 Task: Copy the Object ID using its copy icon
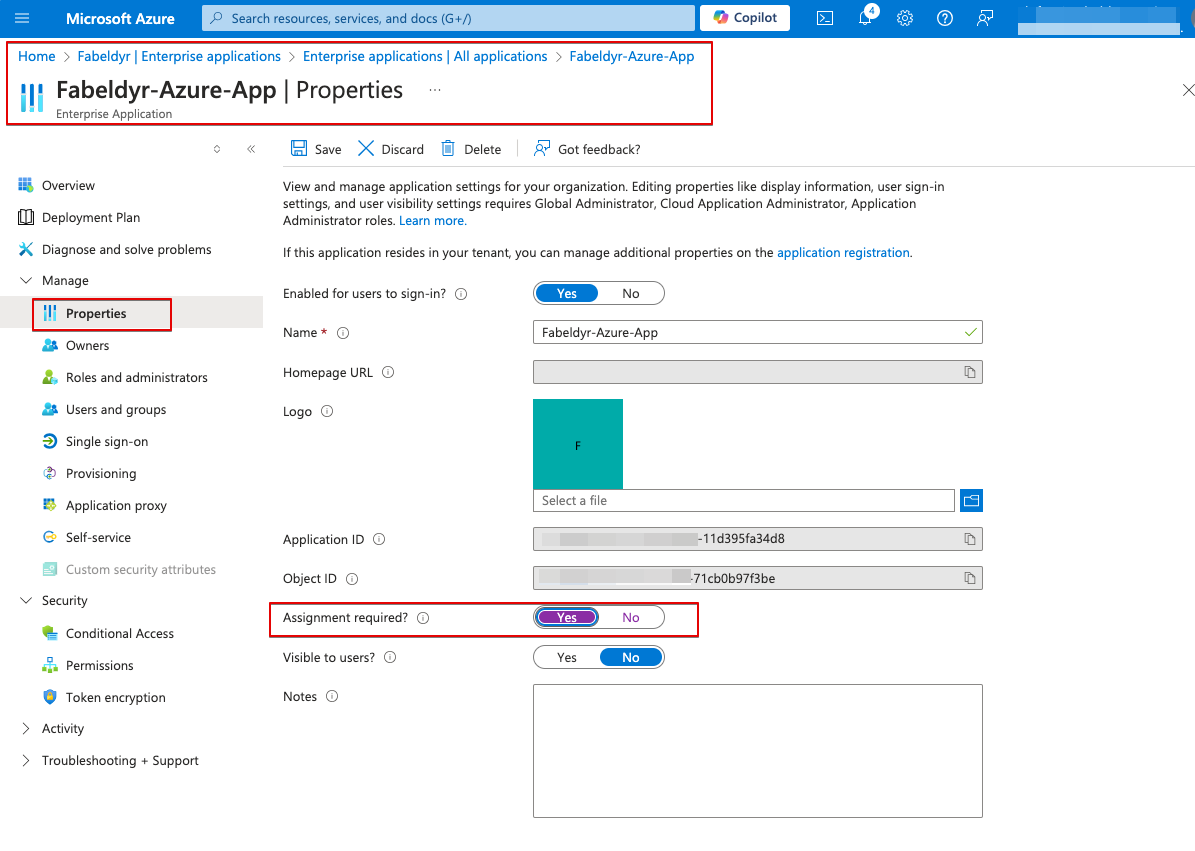point(968,577)
